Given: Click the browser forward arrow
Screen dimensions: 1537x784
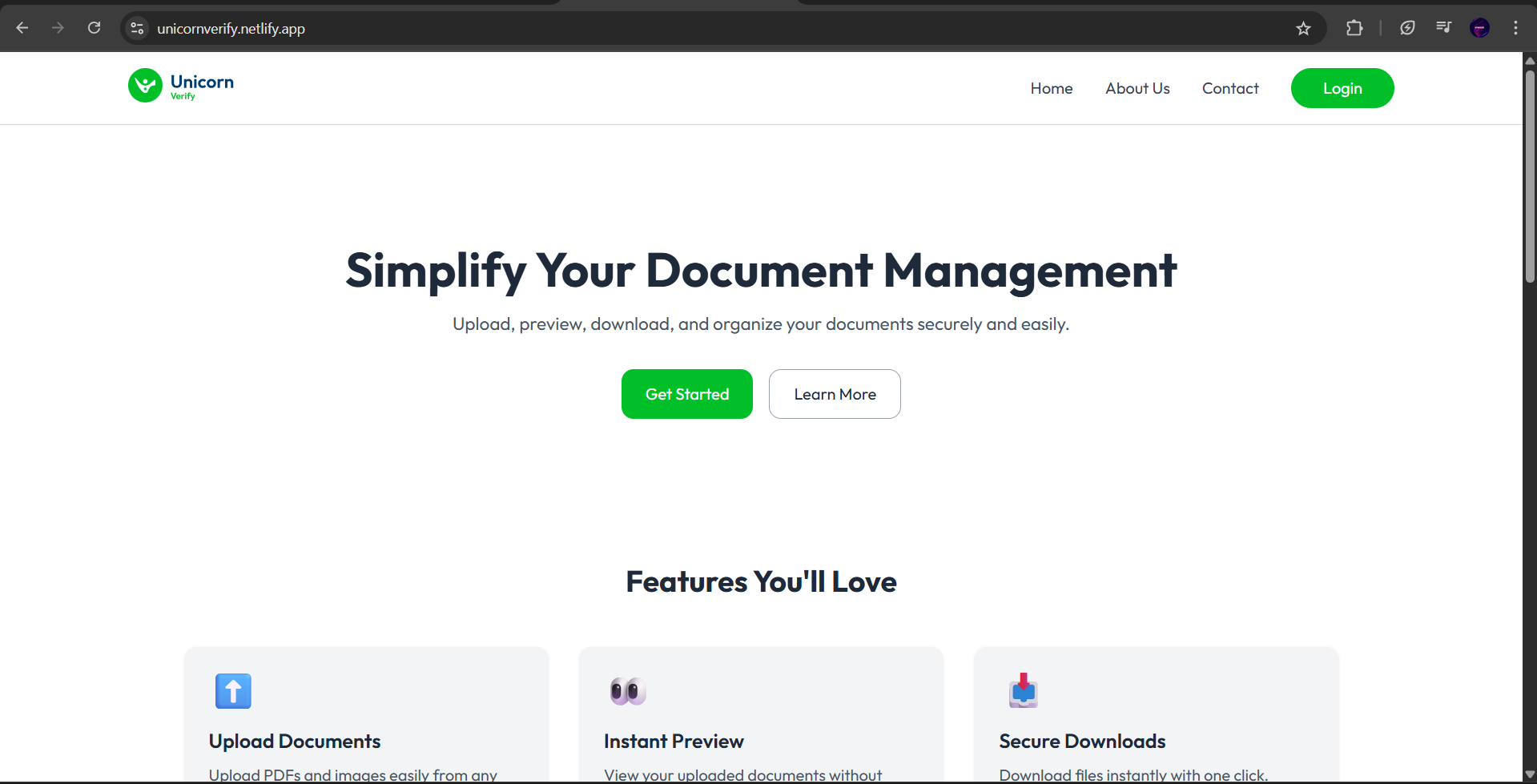Looking at the screenshot, I should pos(58,28).
